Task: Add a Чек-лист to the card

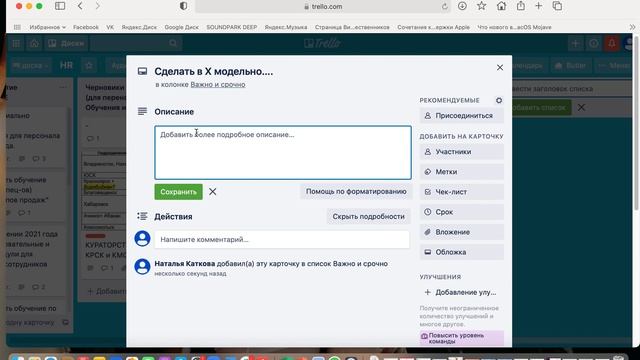Action: click(461, 192)
